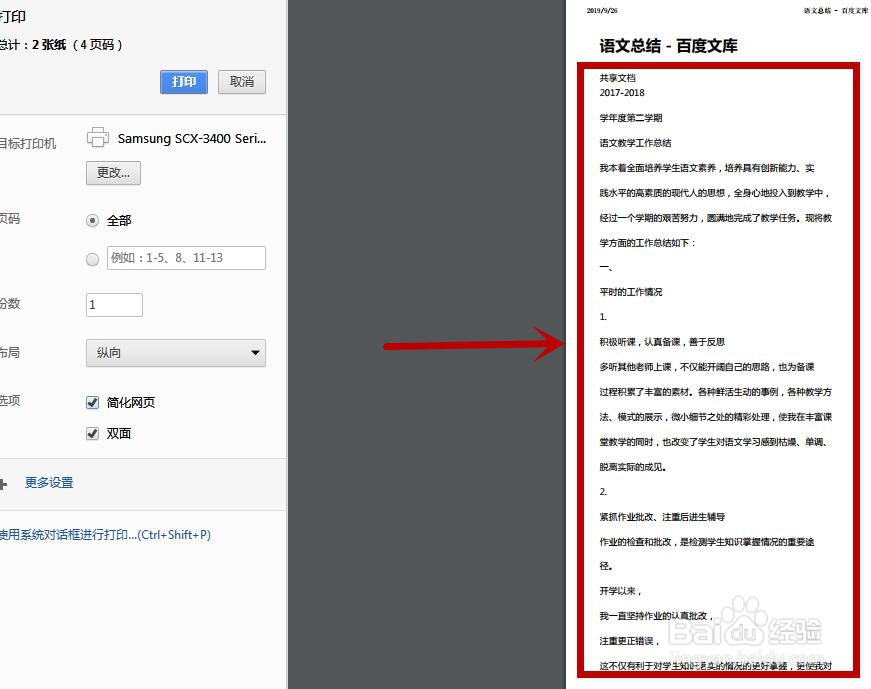Expand 更多设置 more settings
Image resolution: width=871 pixels, height=689 pixels.
click(49, 482)
